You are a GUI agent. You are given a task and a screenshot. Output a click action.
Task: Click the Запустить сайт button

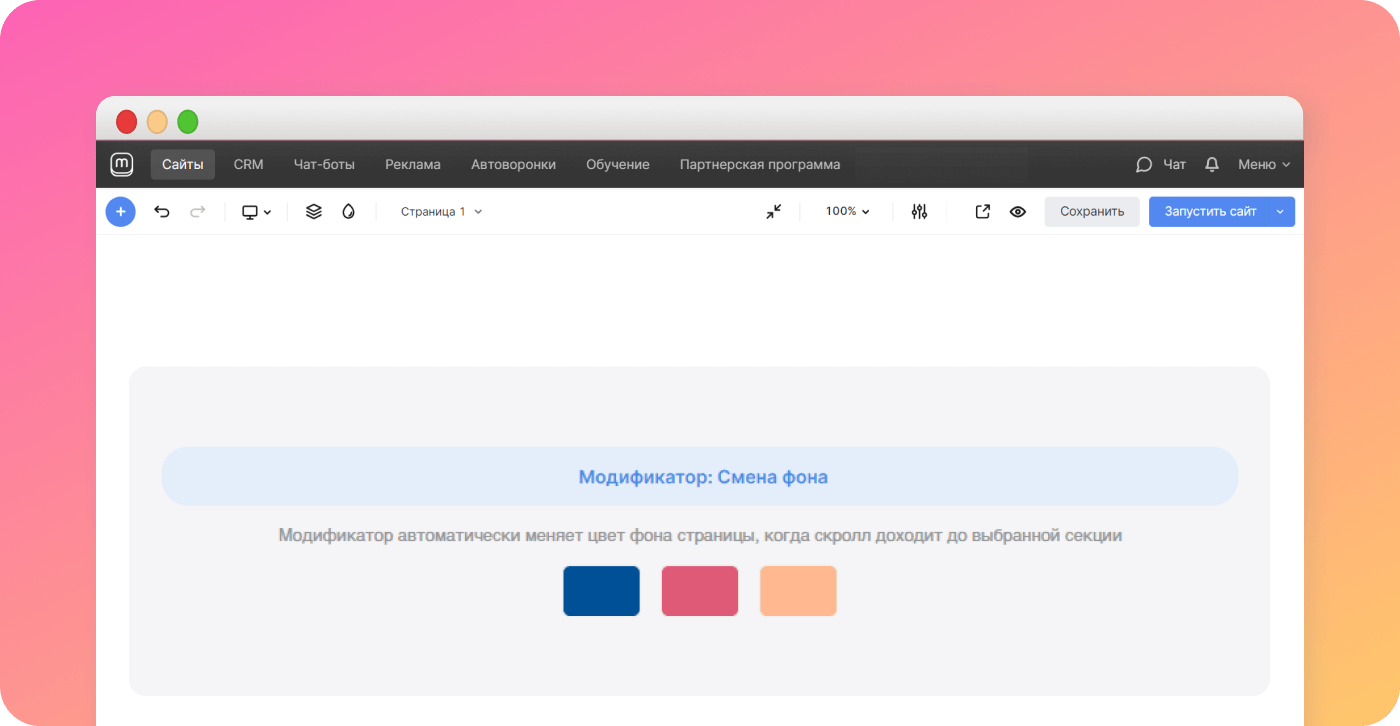[x=1210, y=212]
